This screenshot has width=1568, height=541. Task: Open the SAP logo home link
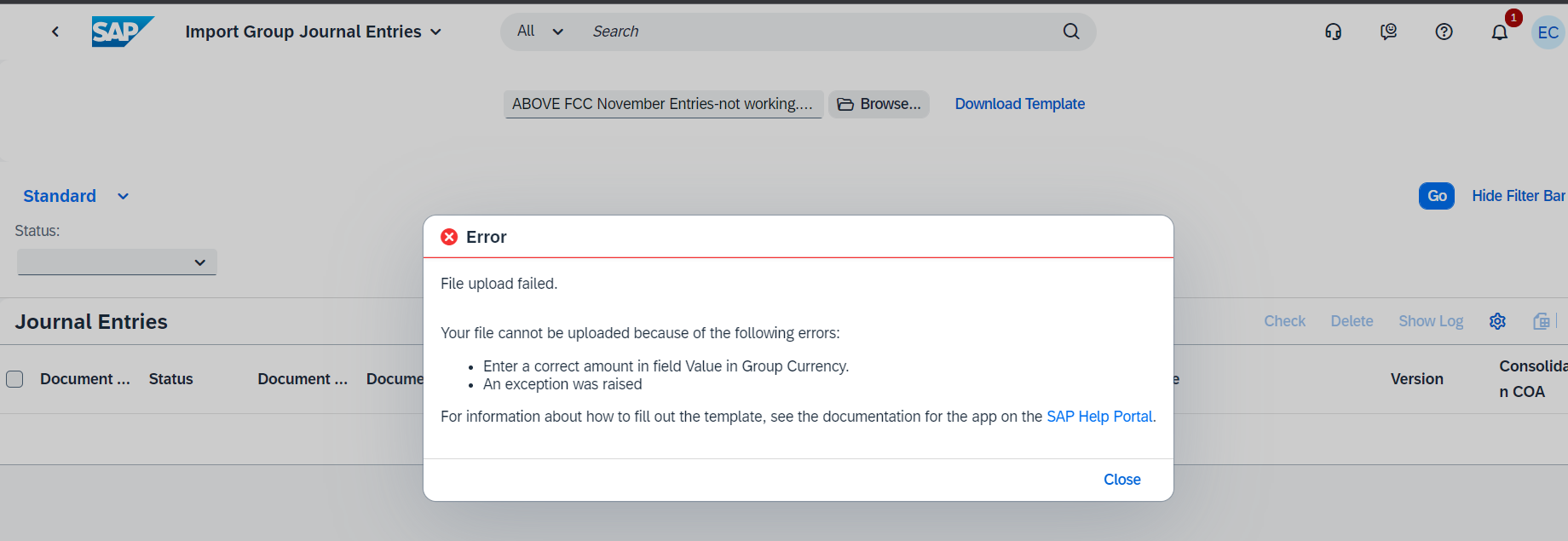point(123,32)
